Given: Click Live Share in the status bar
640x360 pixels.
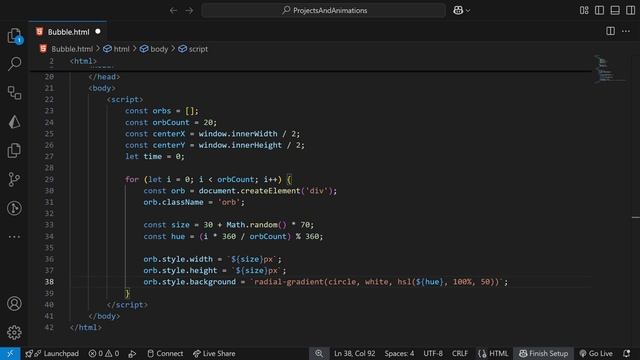Looking at the screenshot, I should [214, 353].
